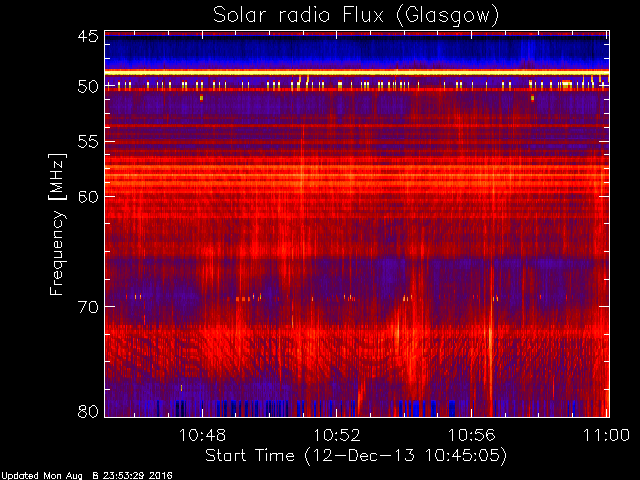Select the 55 MHz frequency axis label
640x480 pixels.
[88, 142]
